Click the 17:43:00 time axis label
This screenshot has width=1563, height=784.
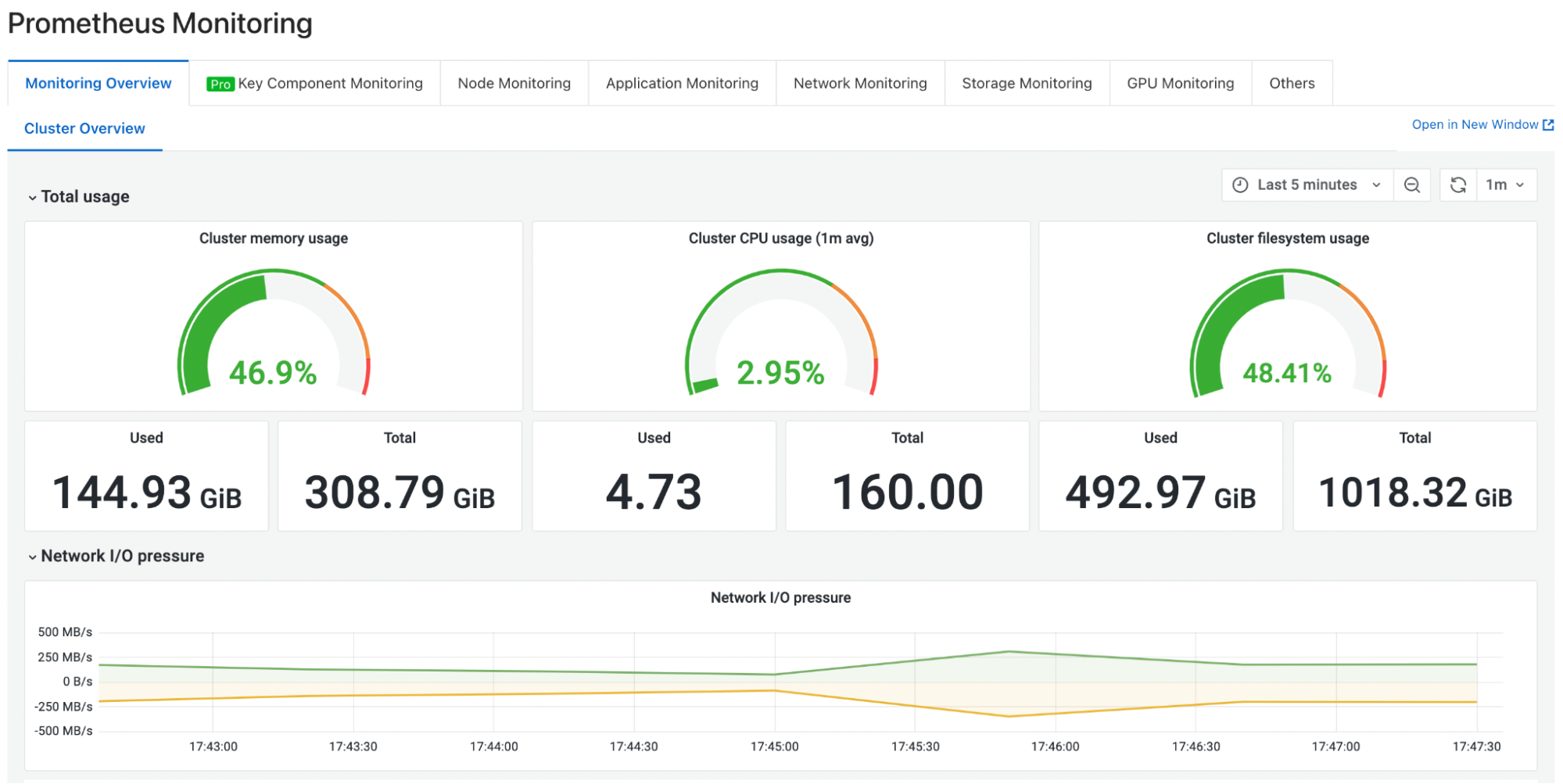click(x=213, y=747)
